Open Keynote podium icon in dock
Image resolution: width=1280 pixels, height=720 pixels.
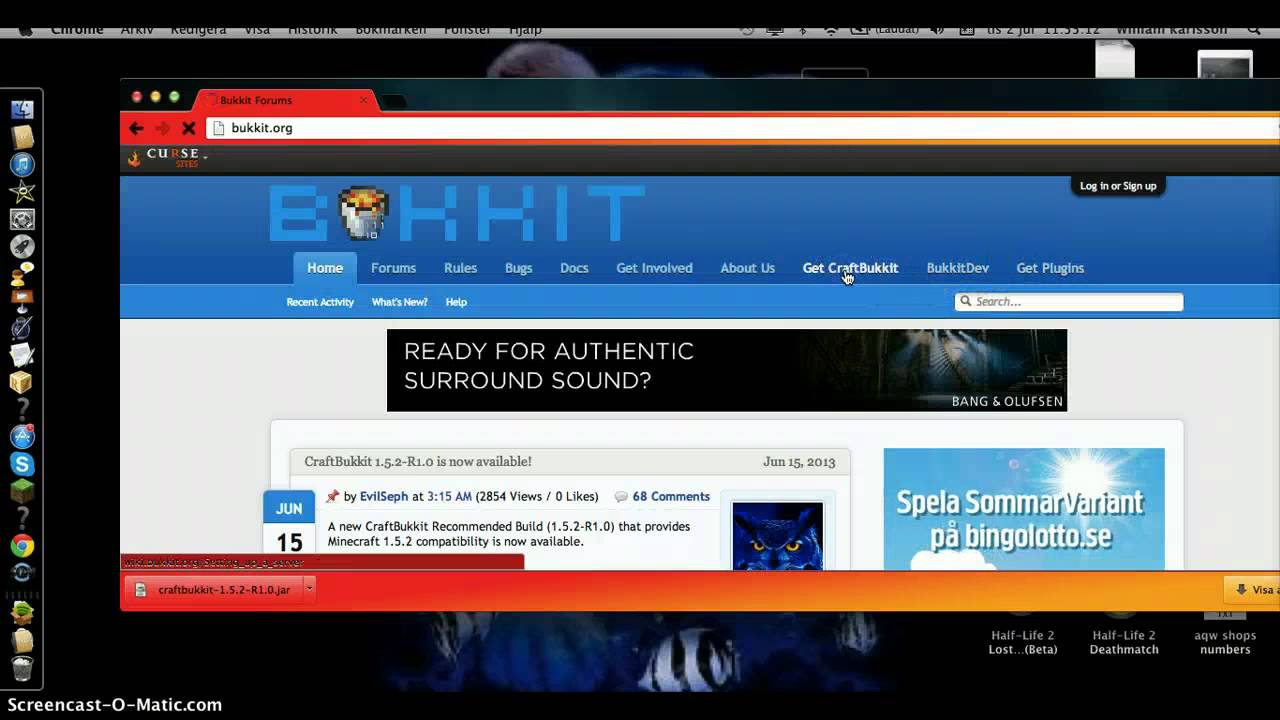(x=22, y=300)
